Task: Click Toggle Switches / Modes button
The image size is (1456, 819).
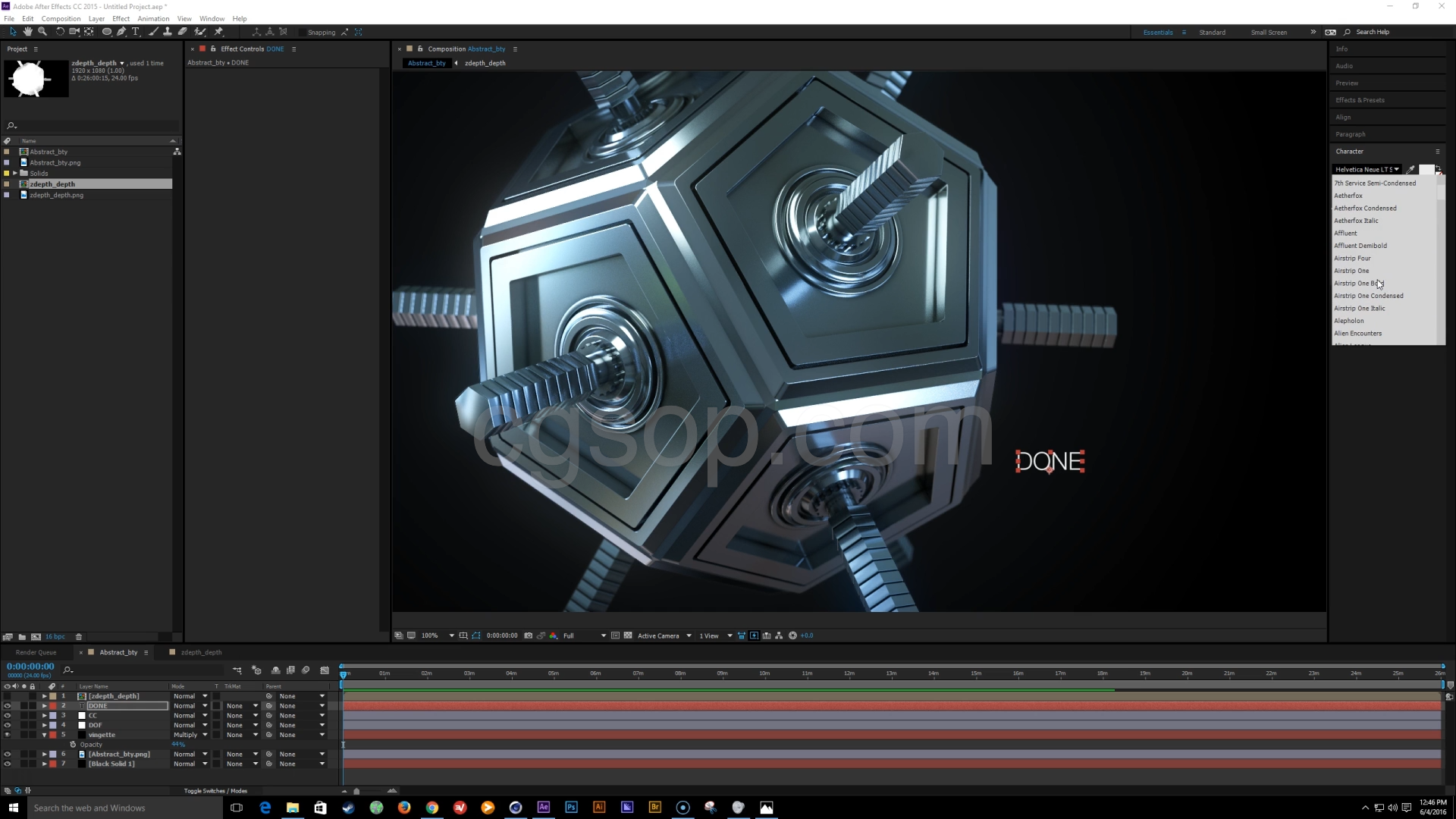Action: tap(215, 791)
